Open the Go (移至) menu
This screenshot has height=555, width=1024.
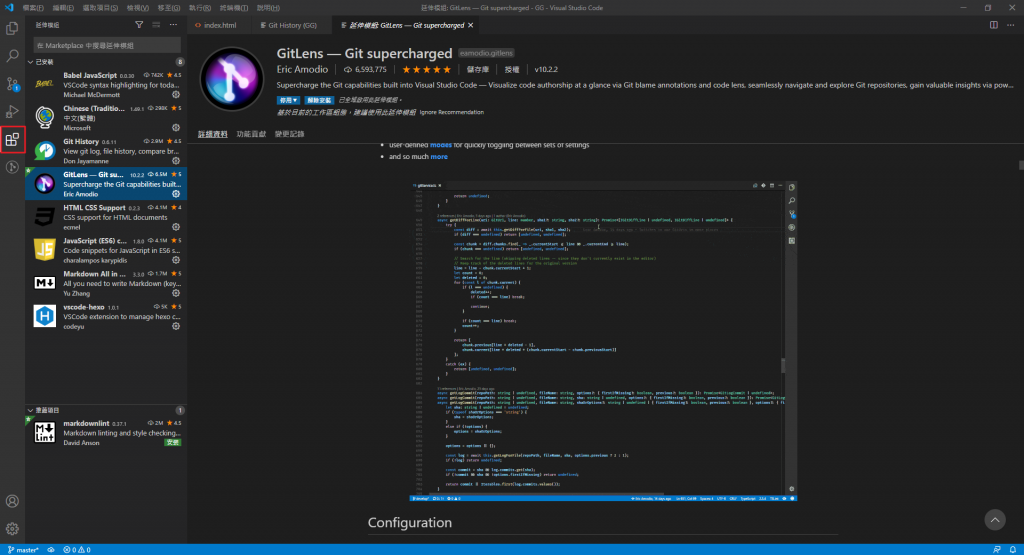click(x=168, y=8)
